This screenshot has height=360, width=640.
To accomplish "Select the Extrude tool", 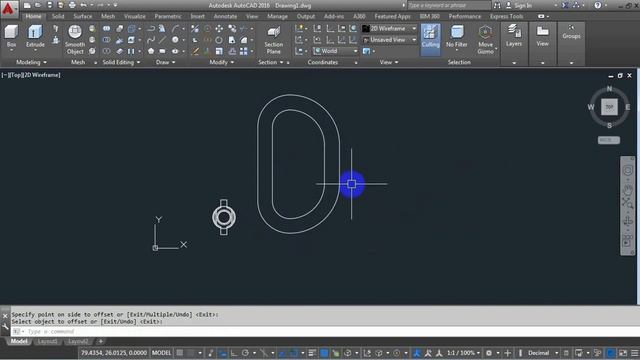I will pyautogui.click(x=35, y=36).
